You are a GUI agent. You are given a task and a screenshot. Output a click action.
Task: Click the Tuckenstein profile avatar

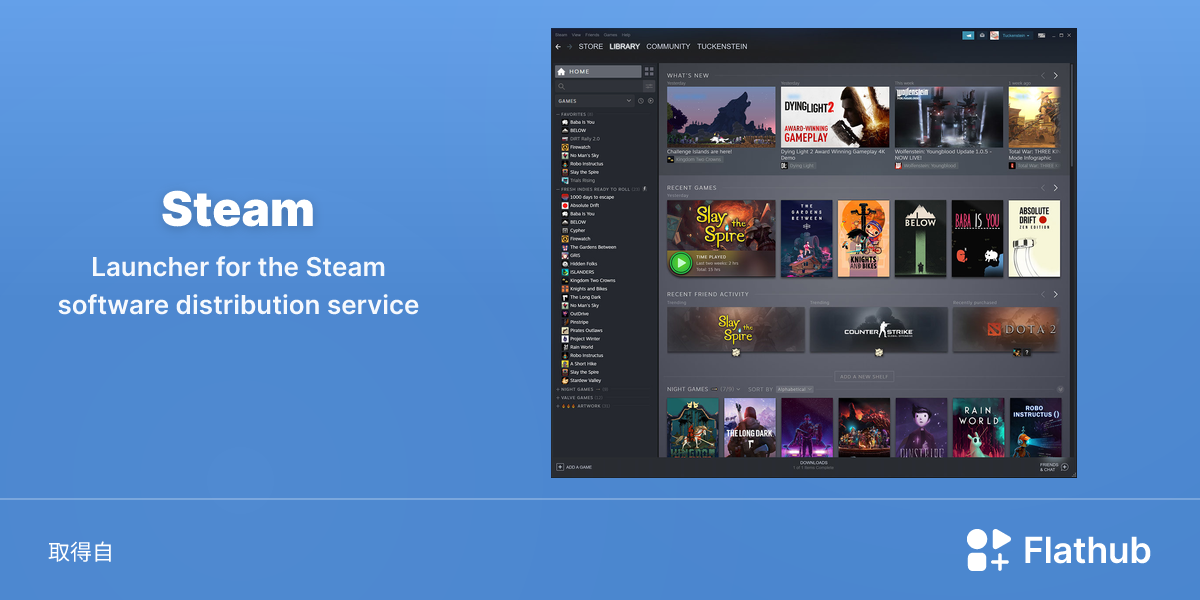coord(994,35)
